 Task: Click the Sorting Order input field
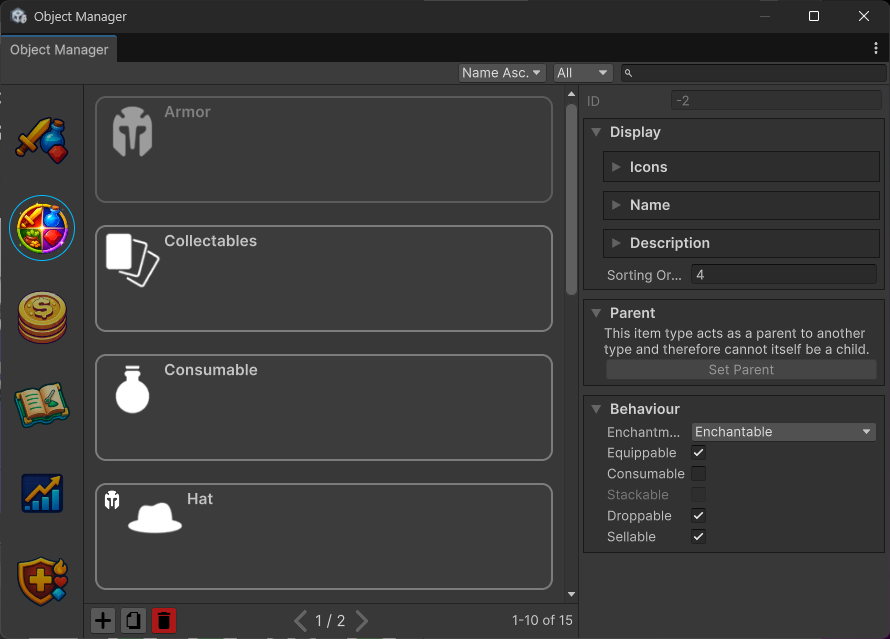point(783,274)
